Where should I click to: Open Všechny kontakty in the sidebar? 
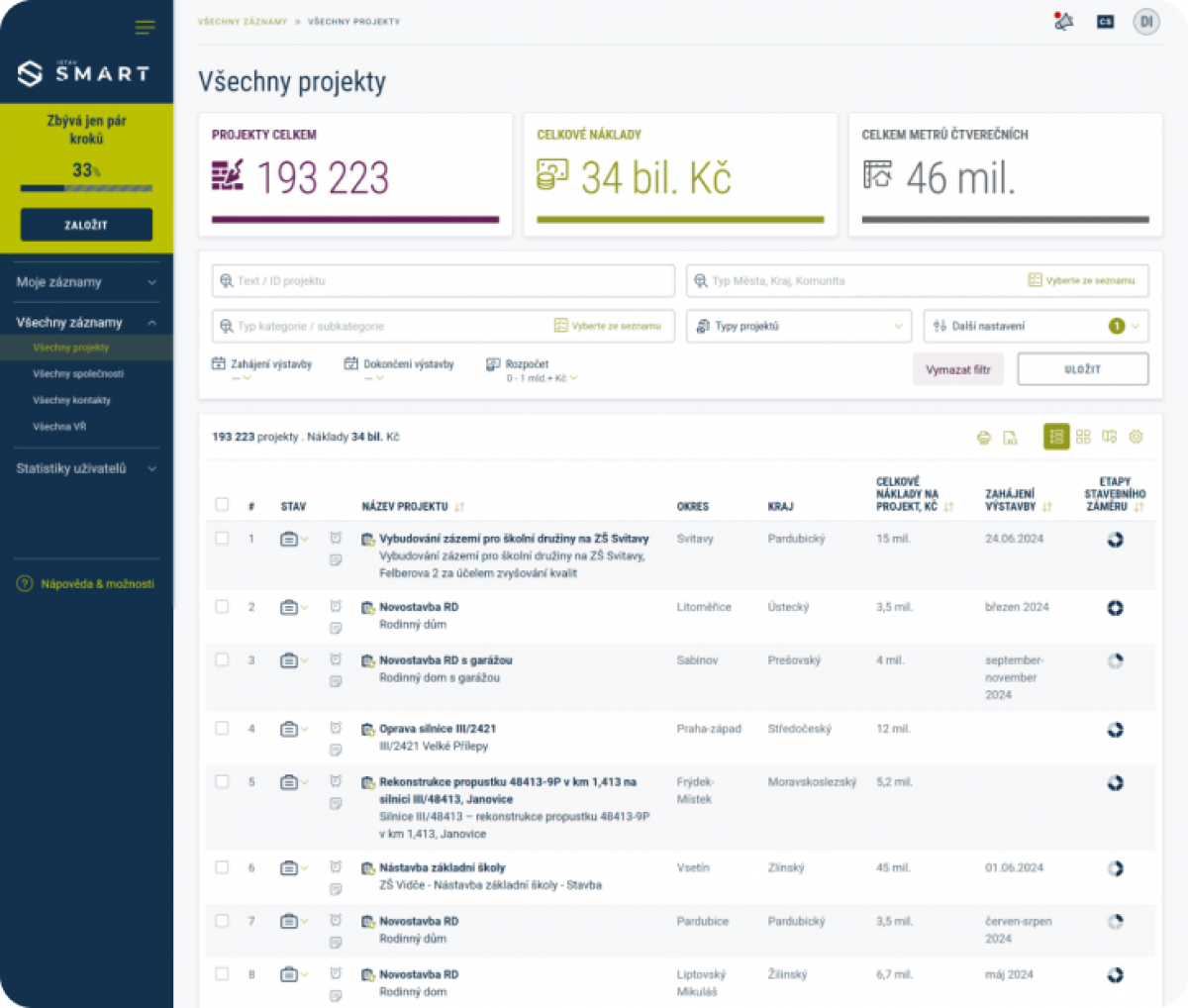pos(71,400)
